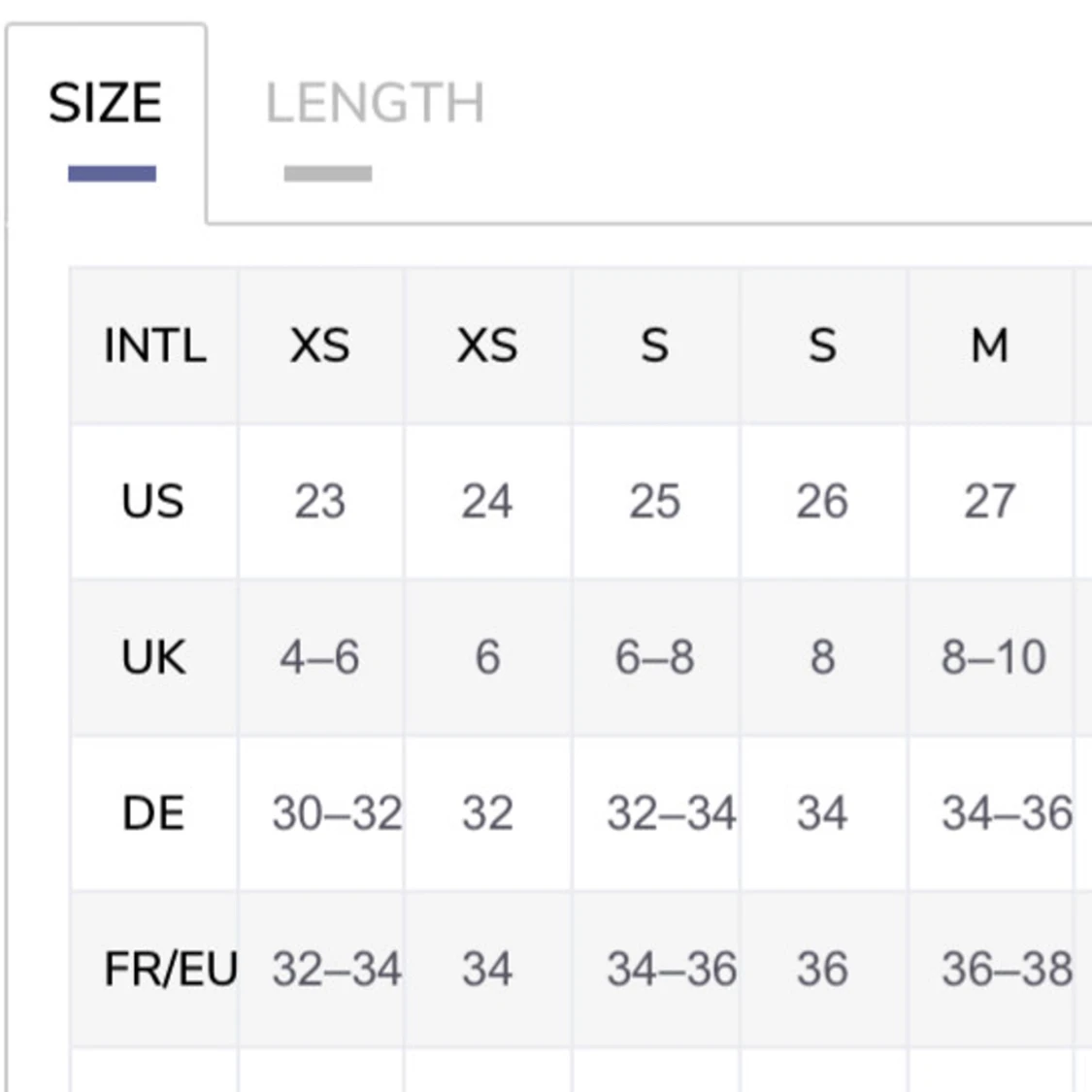Click the first XS column header
The height and width of the screenshot is (1092, 1092).
coord(320,346)
